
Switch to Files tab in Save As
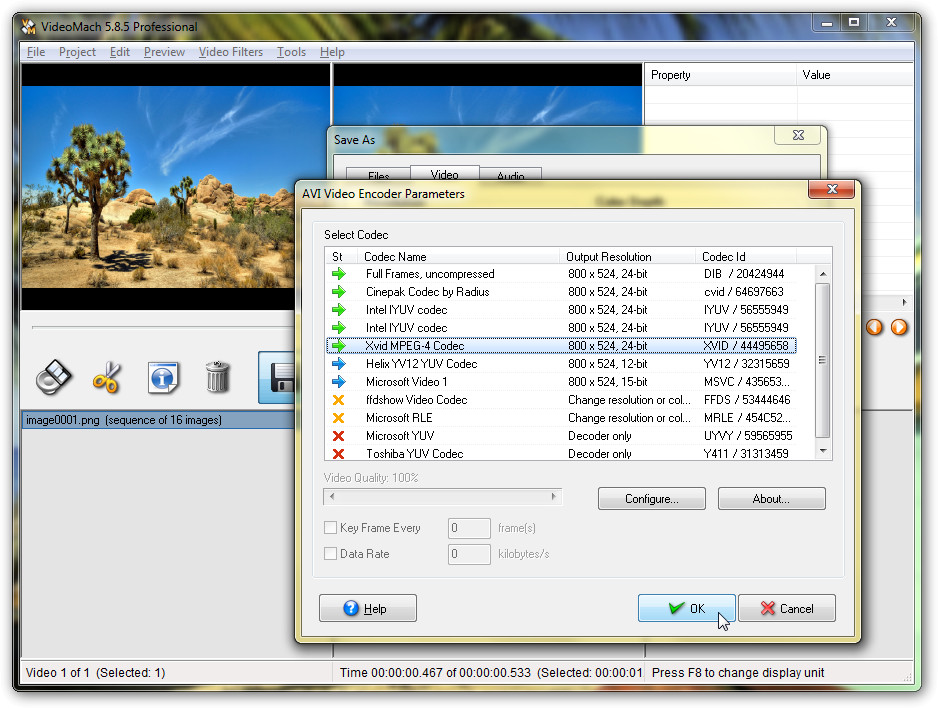(x=378, y=174)
